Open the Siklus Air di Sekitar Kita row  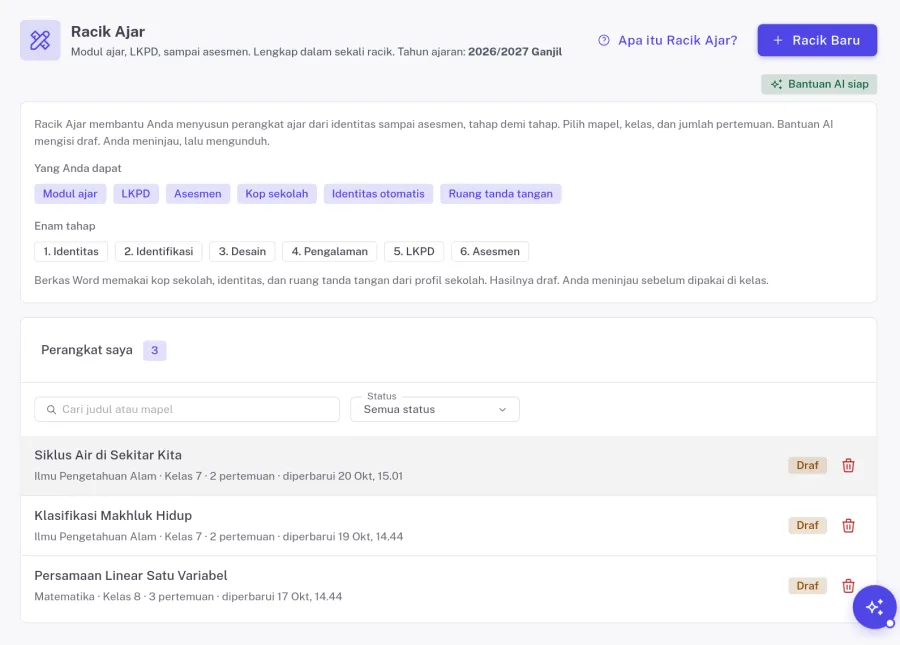click(x=448, y=465)
